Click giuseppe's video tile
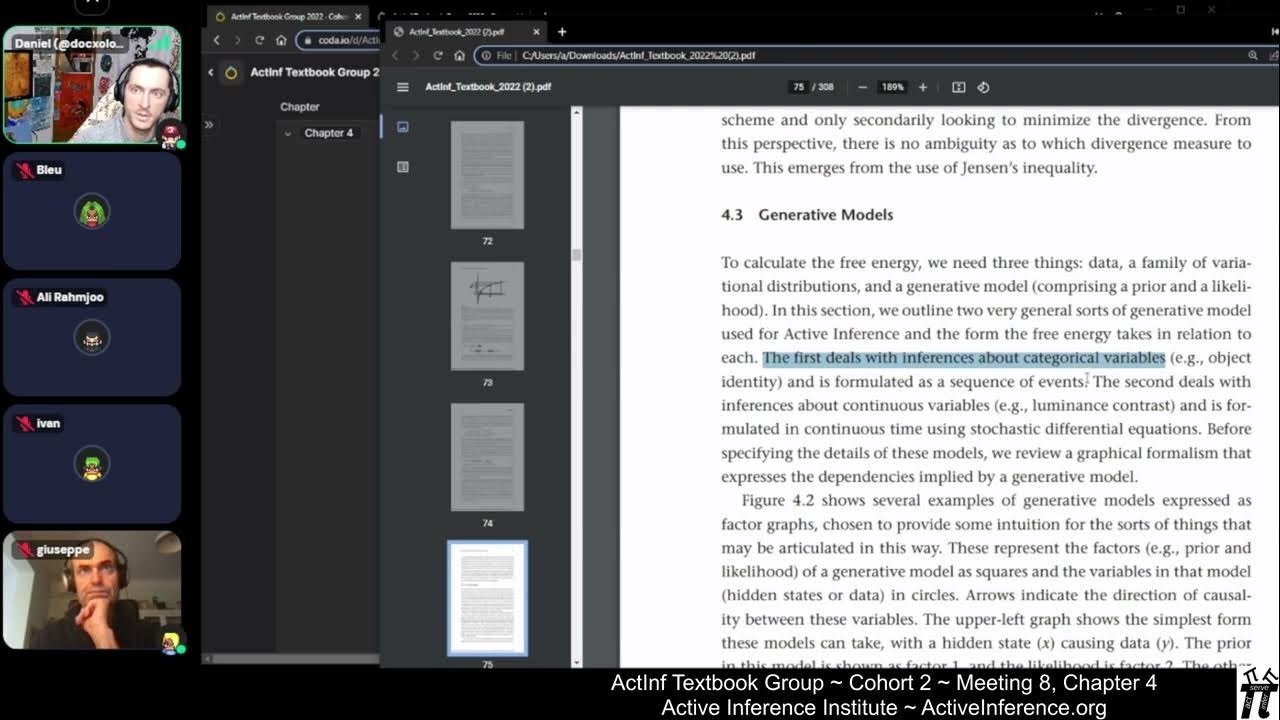 pos(92,590)
